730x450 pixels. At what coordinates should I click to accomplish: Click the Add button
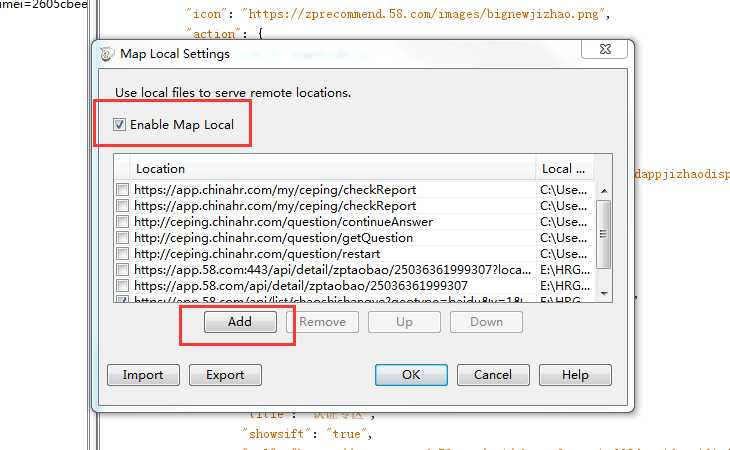[240, 322]
